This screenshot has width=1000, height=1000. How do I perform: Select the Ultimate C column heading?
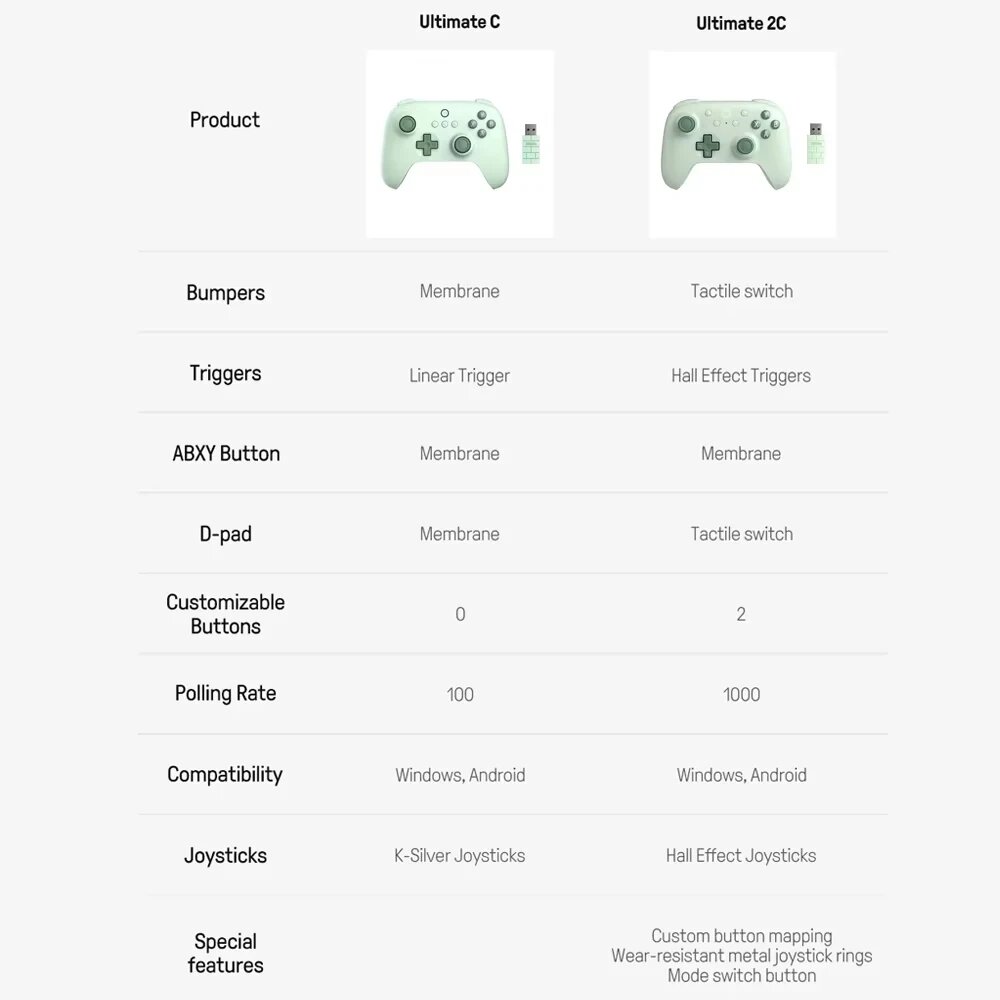[459, 21]
